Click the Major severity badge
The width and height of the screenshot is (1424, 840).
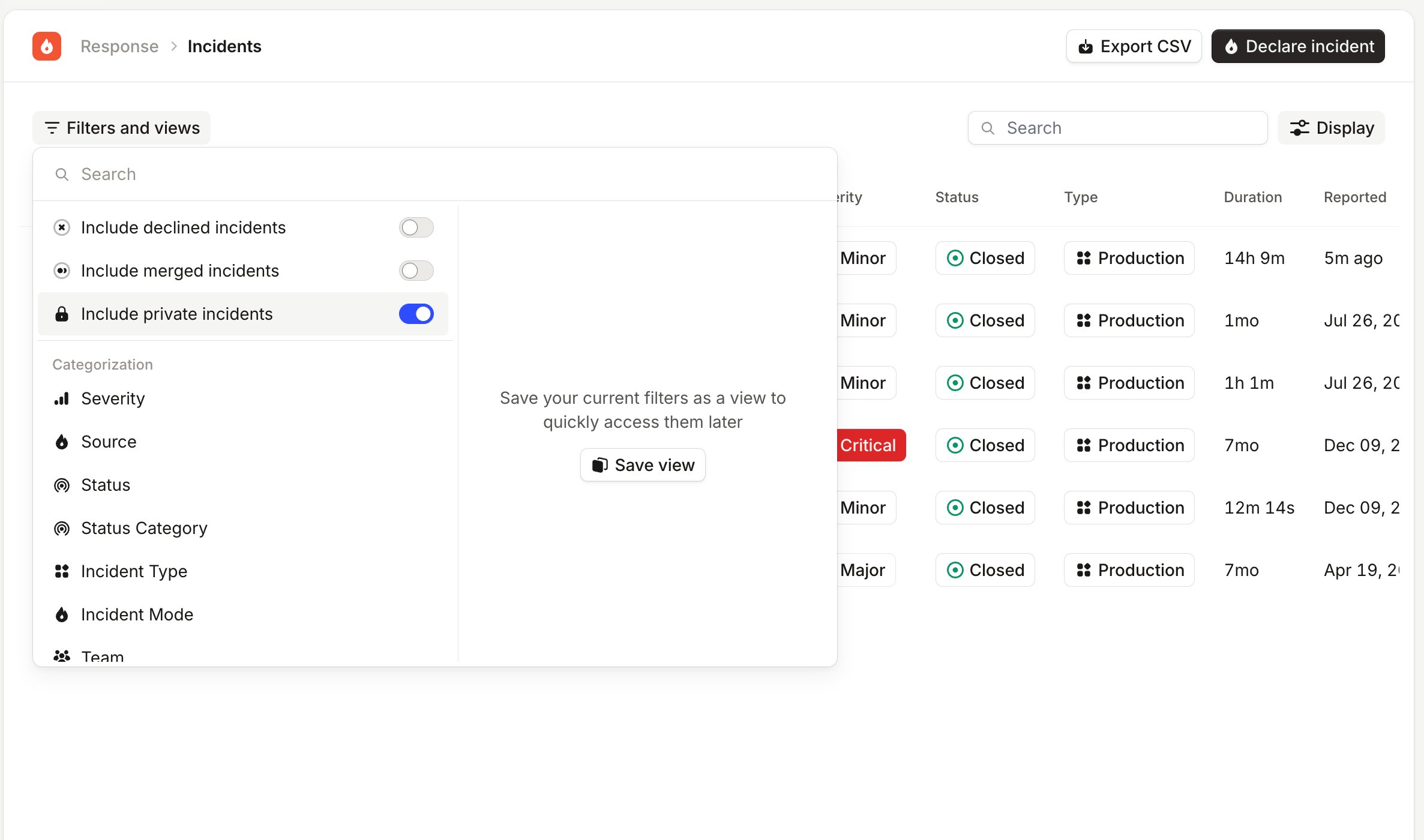click(866, 570)
